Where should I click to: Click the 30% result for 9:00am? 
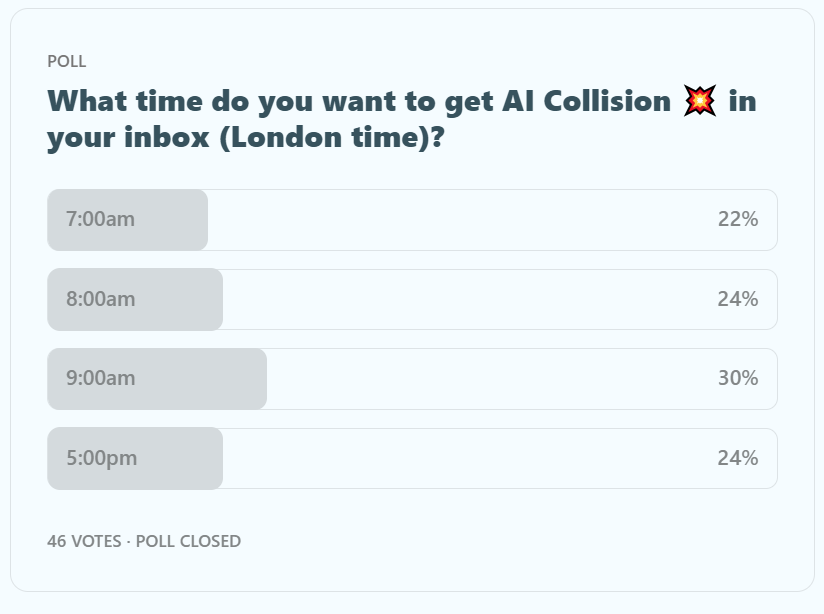[x=737, y=378]
